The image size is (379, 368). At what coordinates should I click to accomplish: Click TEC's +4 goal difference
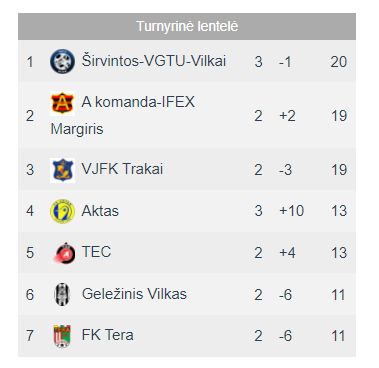click(287, 253)
